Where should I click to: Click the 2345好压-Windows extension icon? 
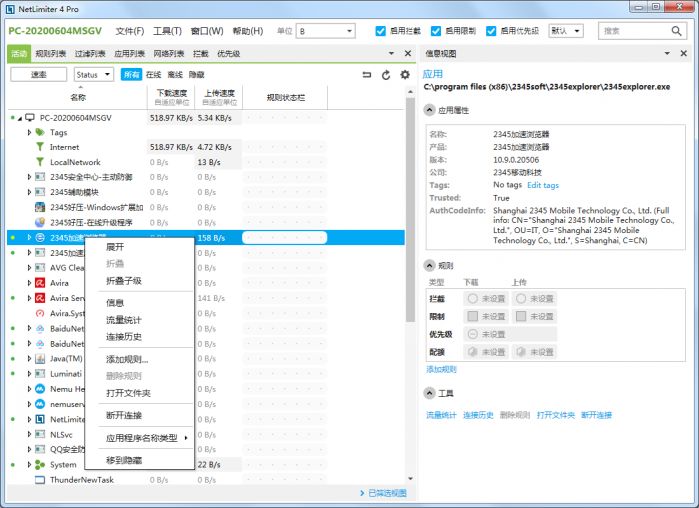[x=40, y=207]
